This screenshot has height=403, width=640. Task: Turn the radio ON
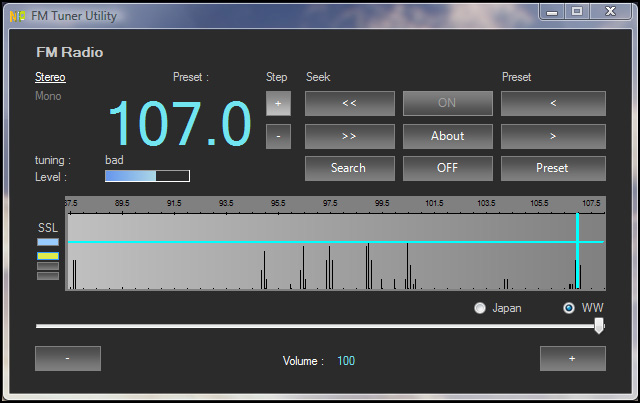tap(448, 103)
